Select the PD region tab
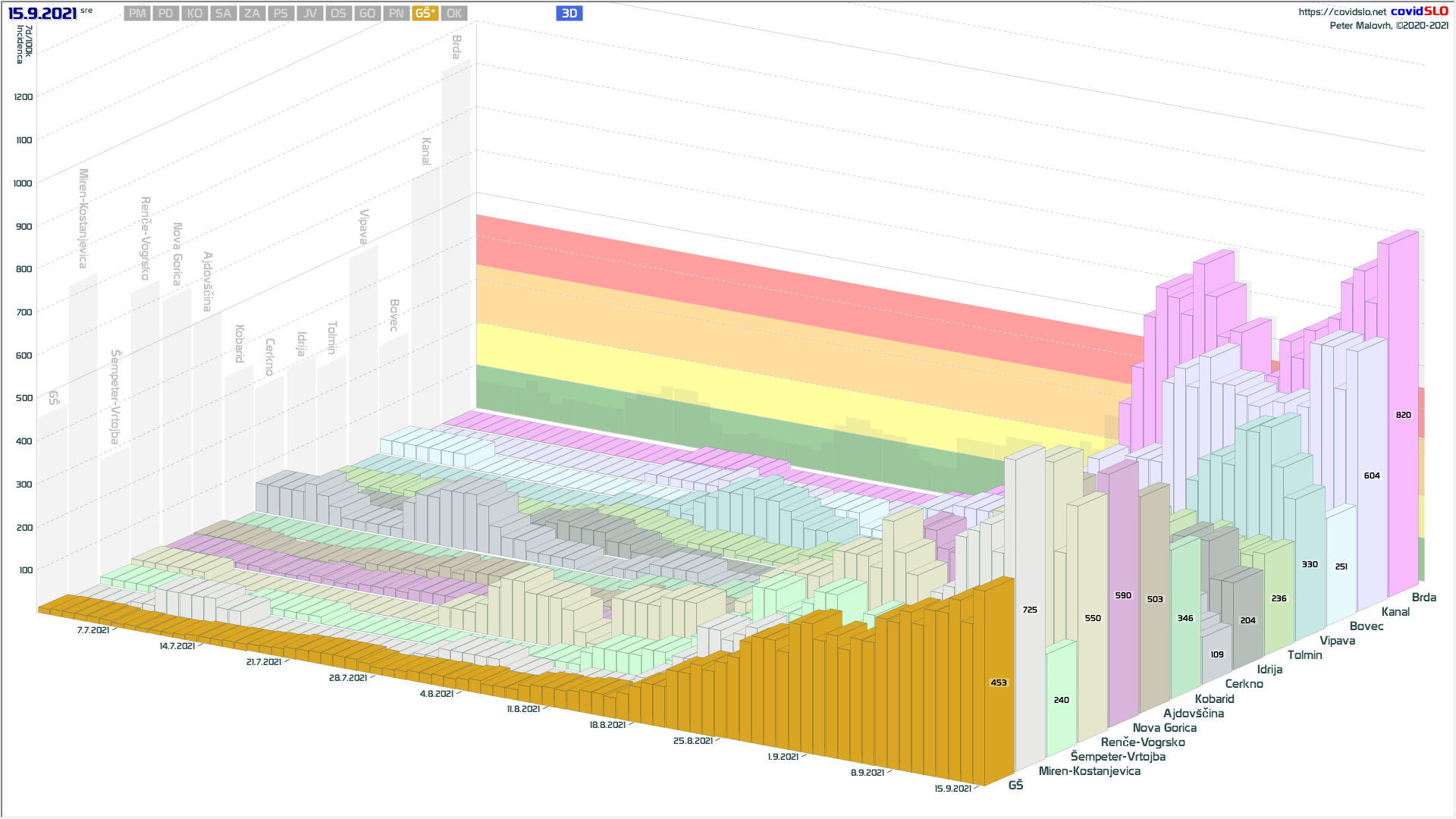 166,13
